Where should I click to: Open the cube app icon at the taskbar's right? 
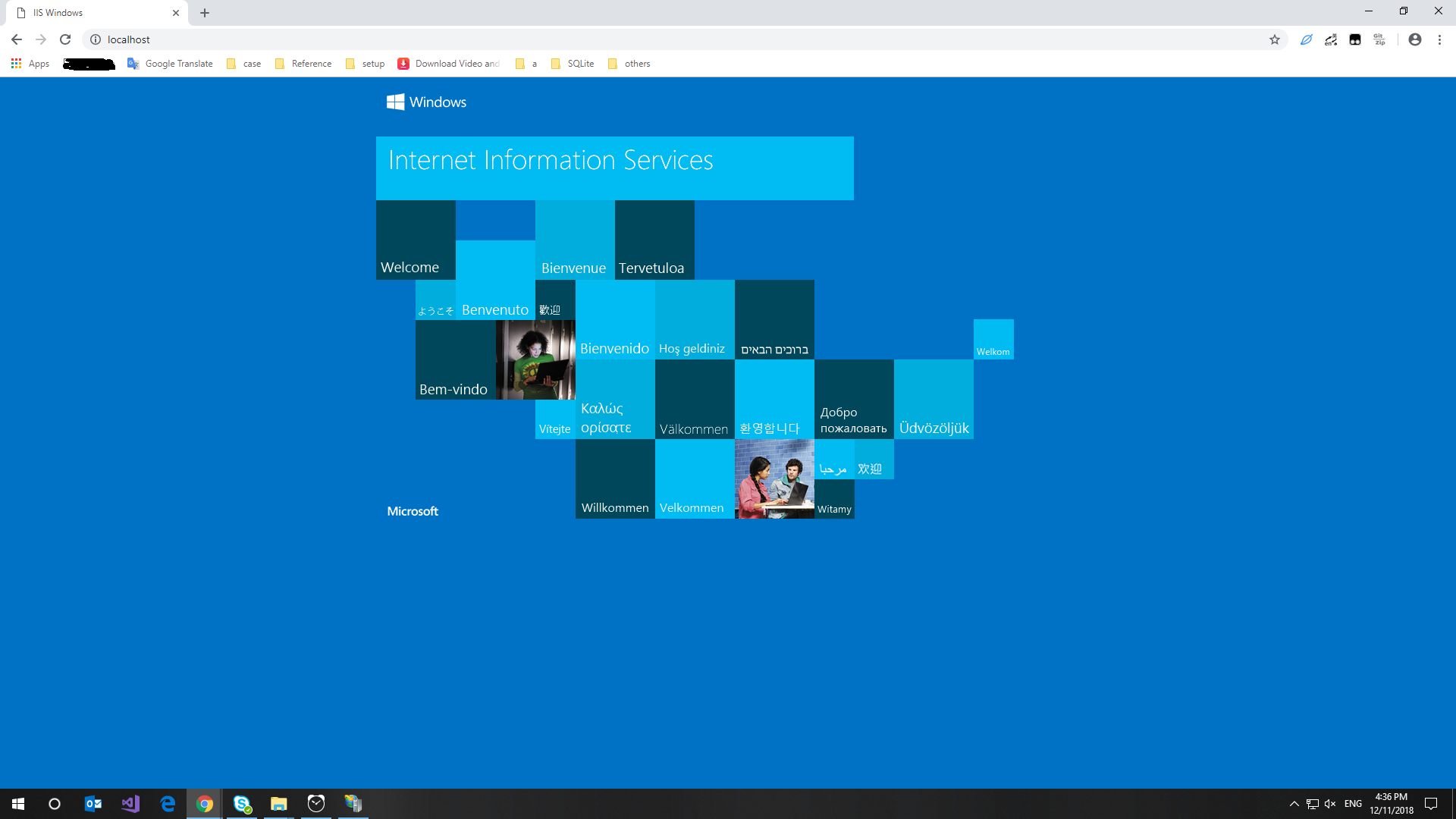[x=353, y=804]
